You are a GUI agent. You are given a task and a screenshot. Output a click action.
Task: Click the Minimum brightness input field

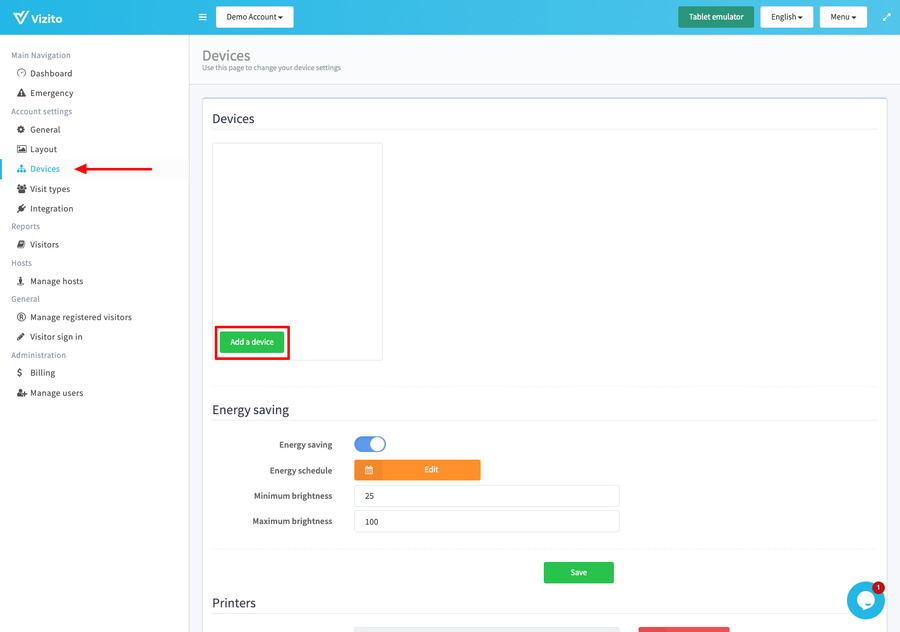pyautogui.click(x=486, y=496)
